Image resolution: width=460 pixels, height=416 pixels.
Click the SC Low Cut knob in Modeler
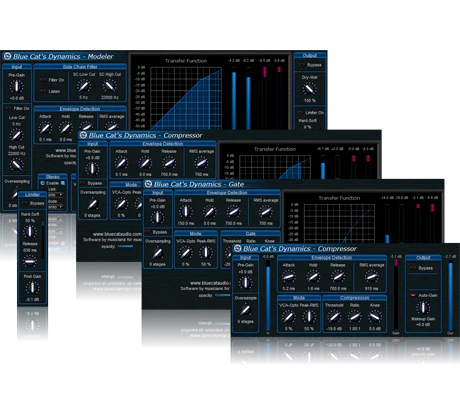click(84, 86)
